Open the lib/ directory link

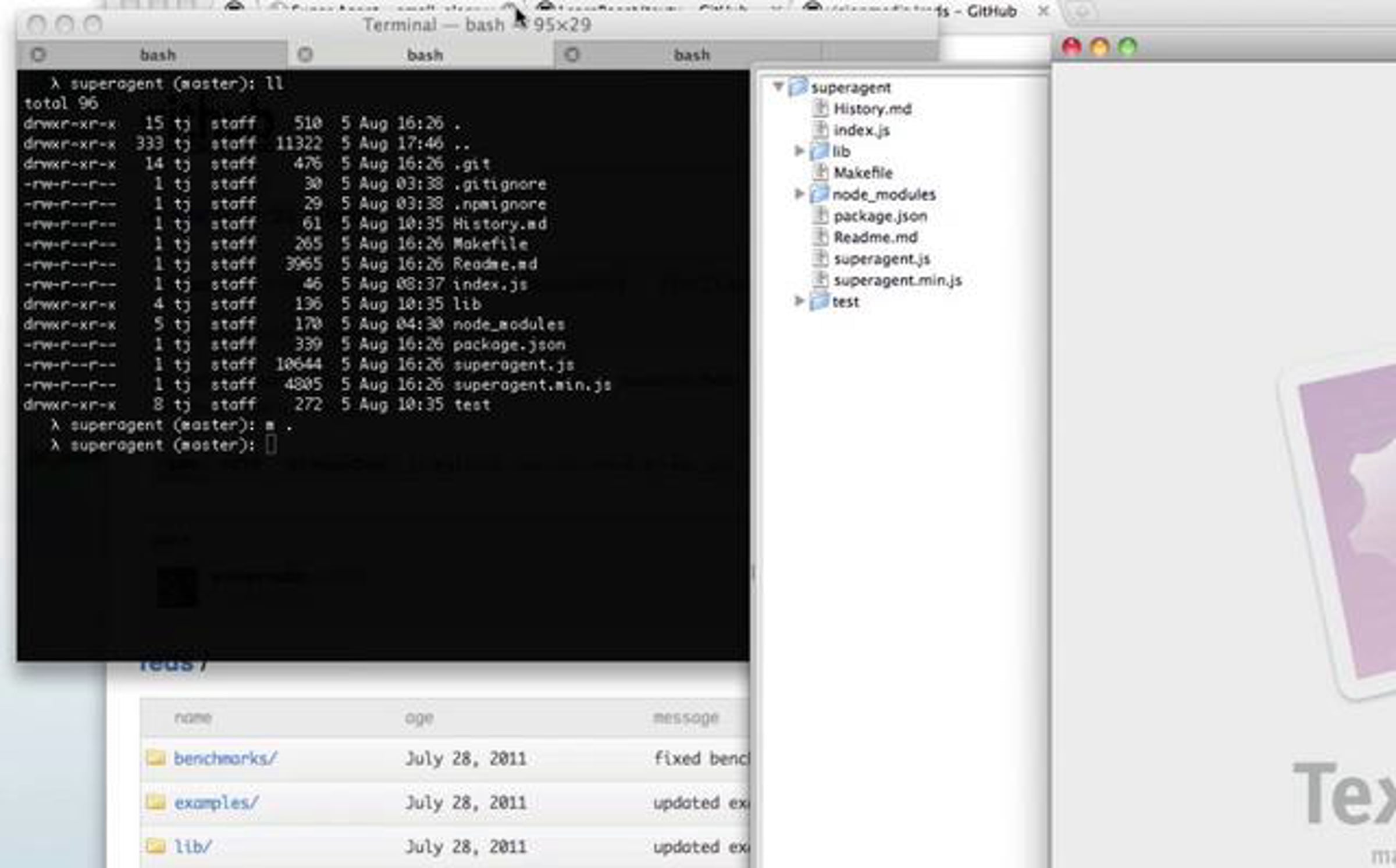click(193, 847)
